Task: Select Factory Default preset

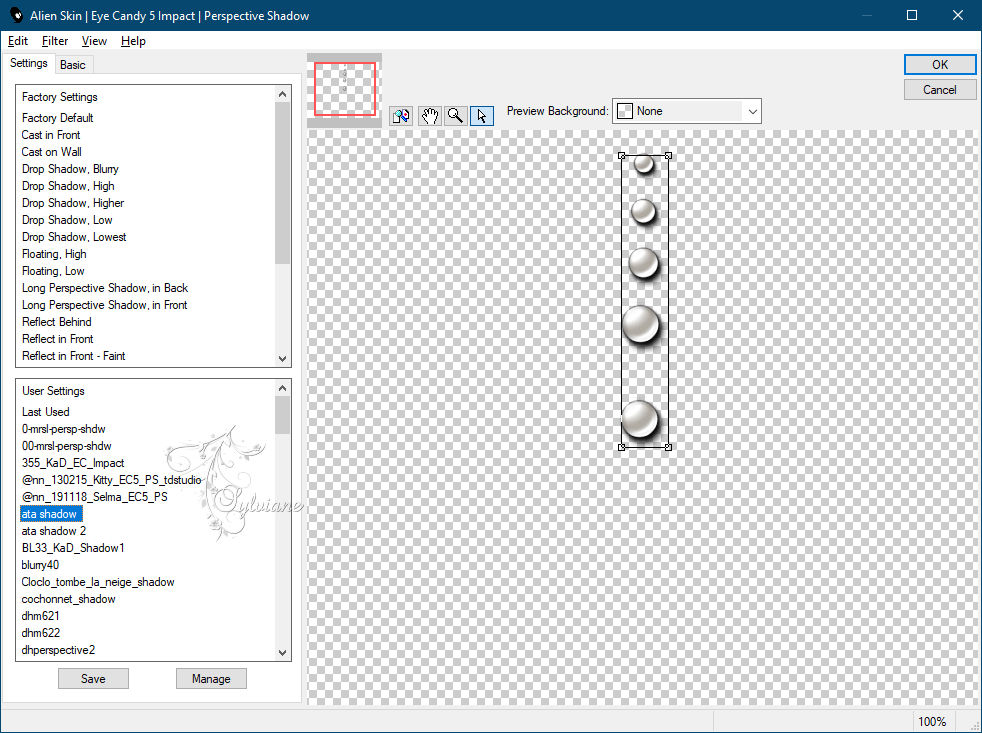Action: click(58, 118)
